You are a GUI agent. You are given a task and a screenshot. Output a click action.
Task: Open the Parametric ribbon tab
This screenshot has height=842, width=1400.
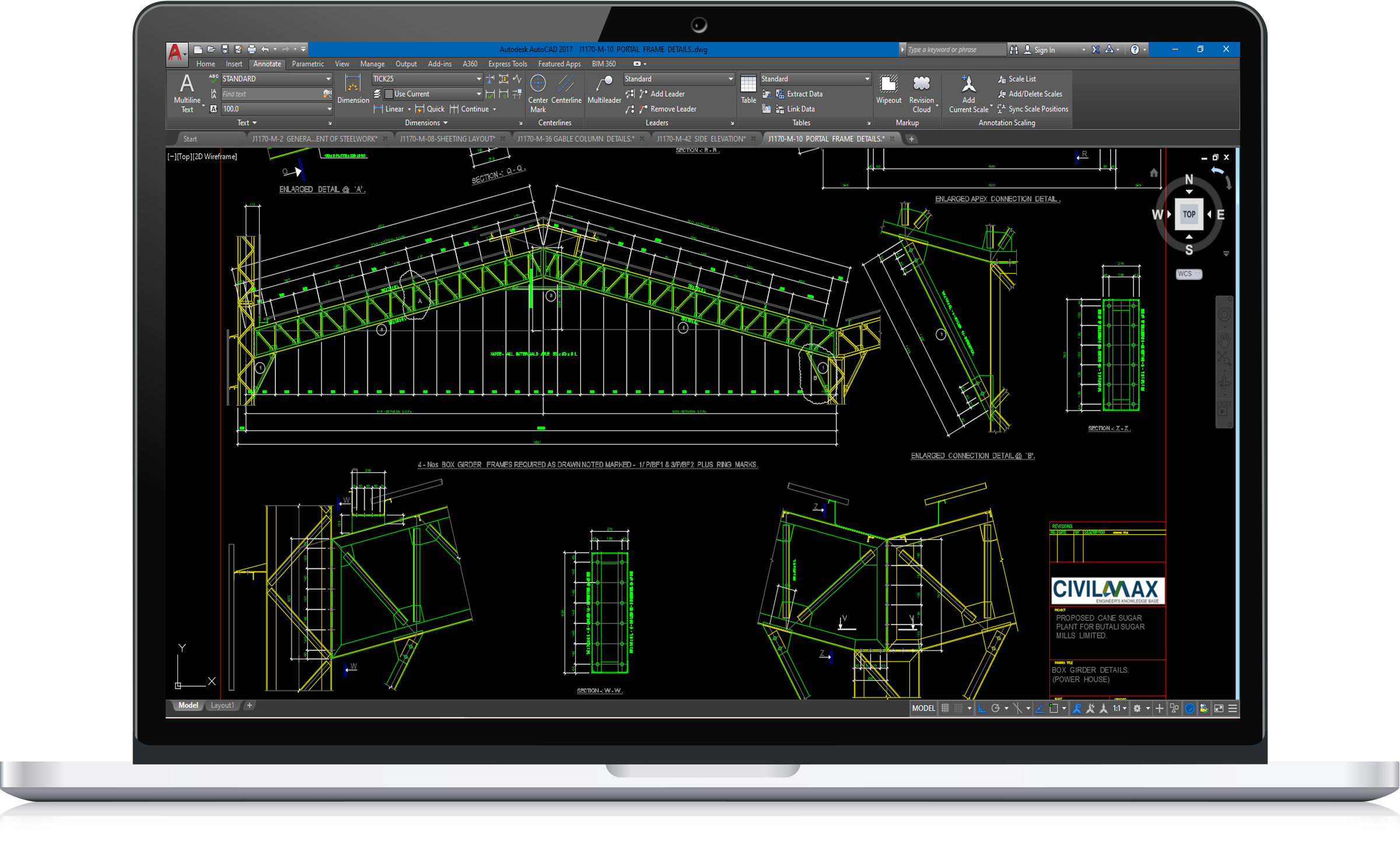pyautogui.click(x=307, y=64)
